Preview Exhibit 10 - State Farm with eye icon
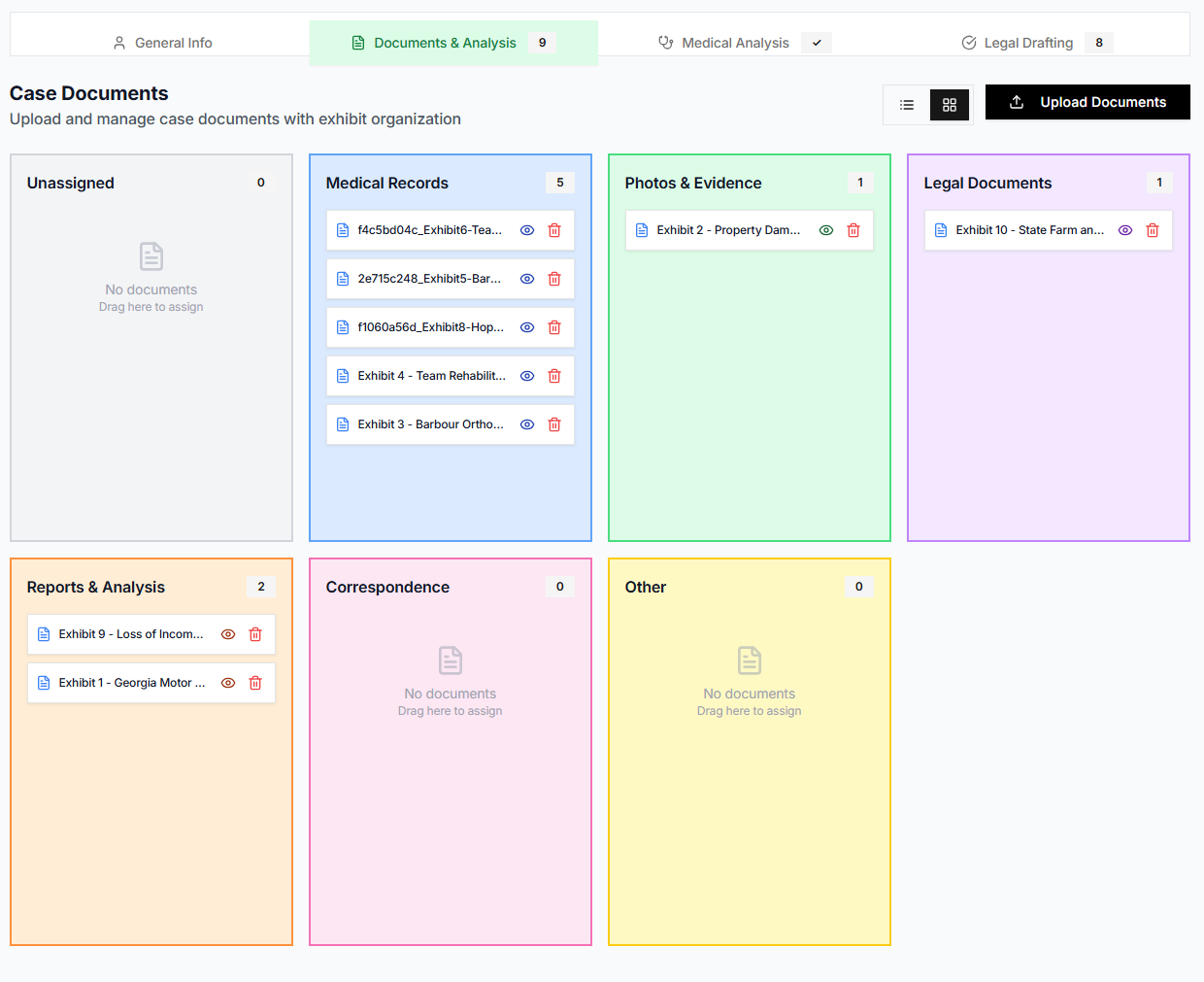This screenshot has width=1204, height=982. [1125, 230]
